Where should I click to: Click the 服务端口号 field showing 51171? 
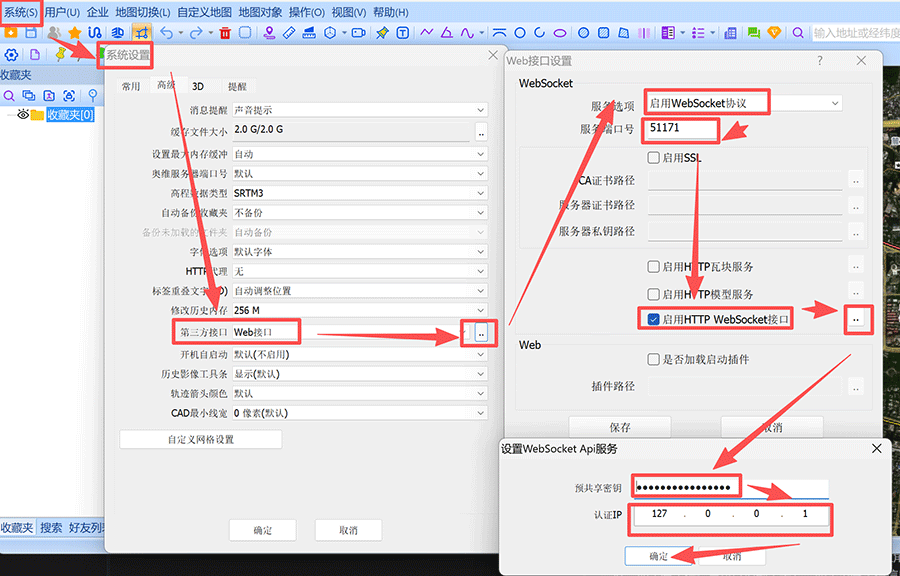pyautogui.click(x=682, y=129)
